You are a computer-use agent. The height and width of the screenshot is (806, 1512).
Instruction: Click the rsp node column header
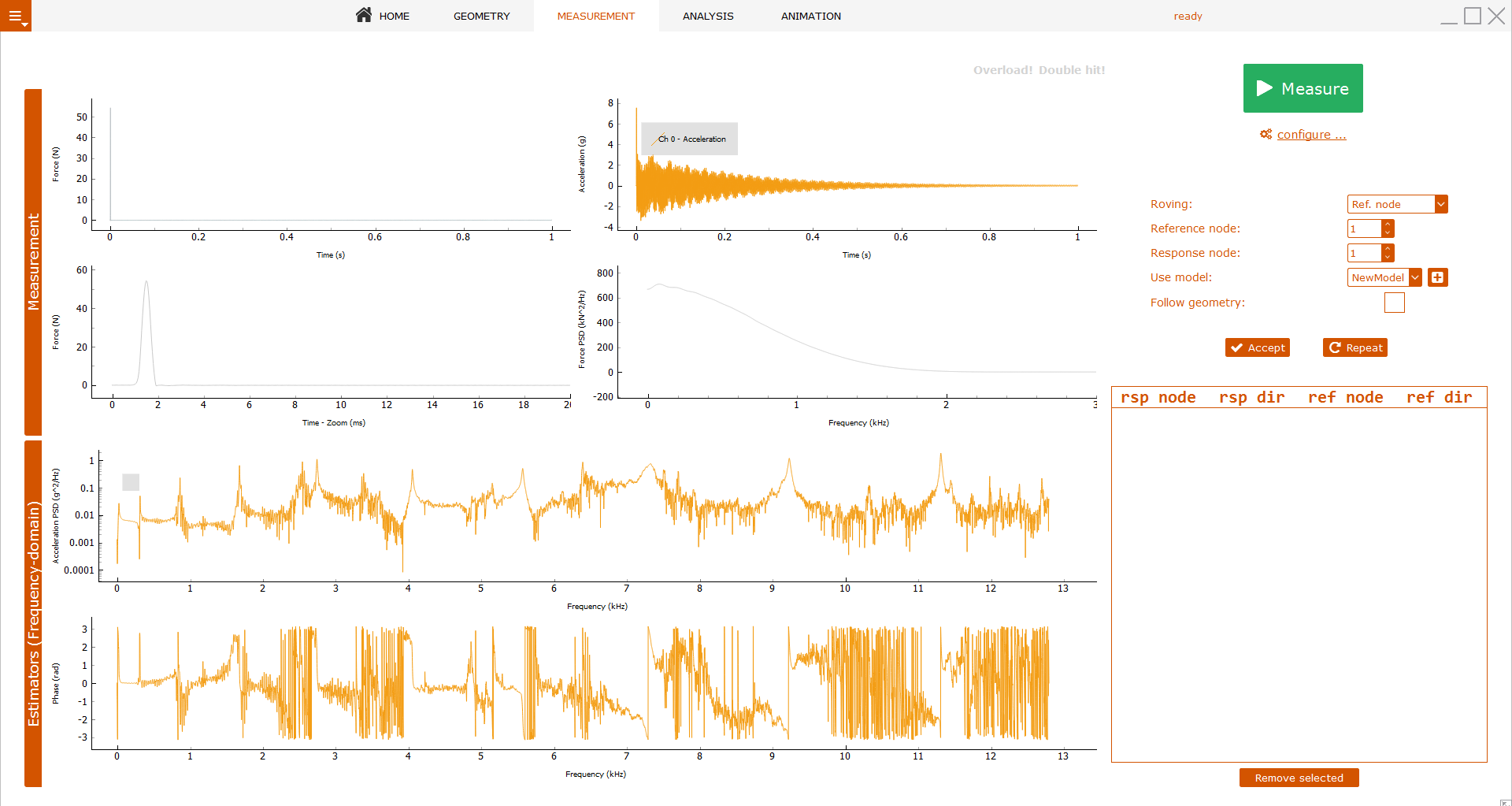tap(1158, 398)
